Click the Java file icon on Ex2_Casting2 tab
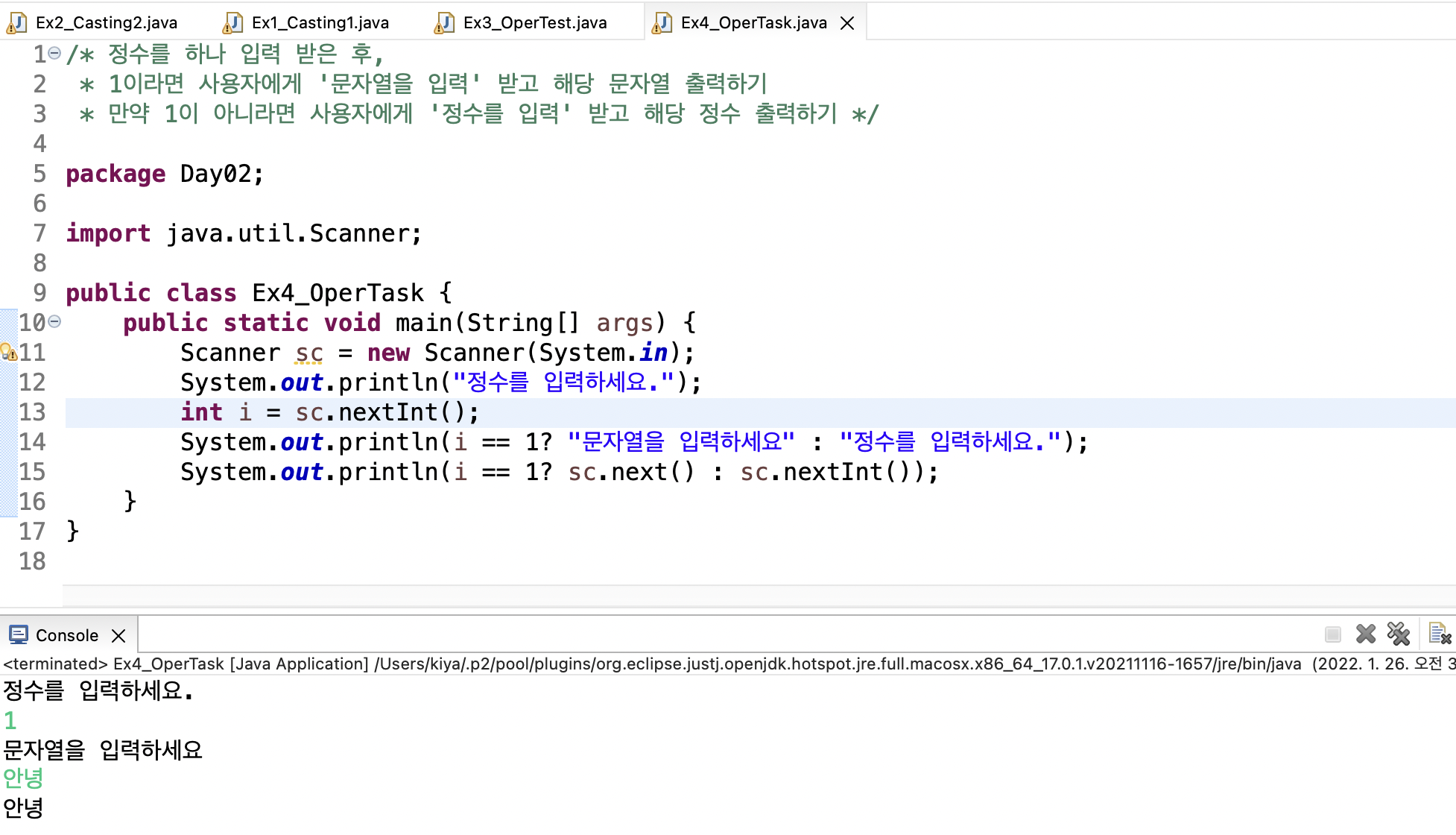The image size is (1456, 835). (16, 23)
